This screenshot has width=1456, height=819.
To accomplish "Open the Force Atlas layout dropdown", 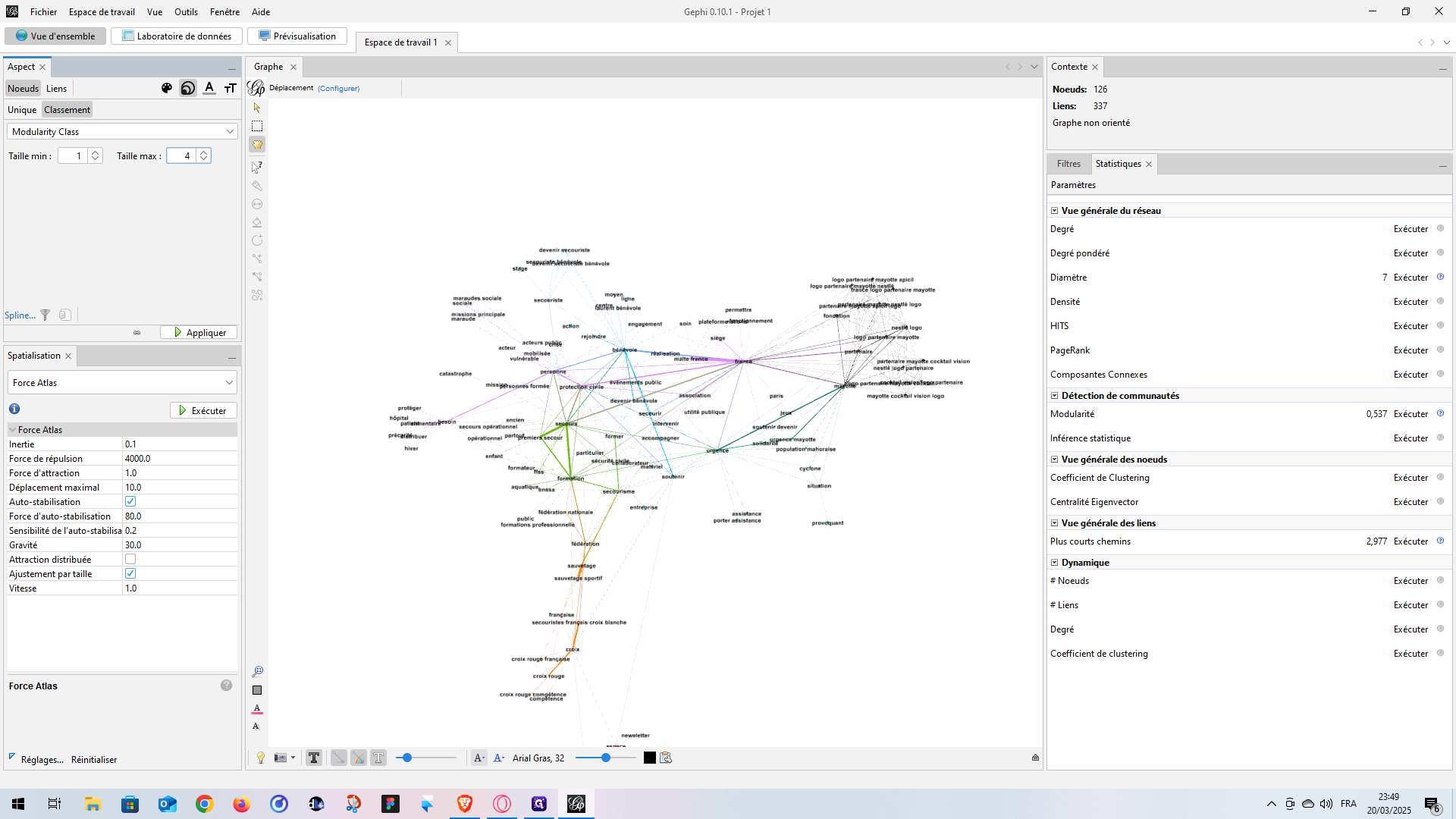I will tap(122, 382).
